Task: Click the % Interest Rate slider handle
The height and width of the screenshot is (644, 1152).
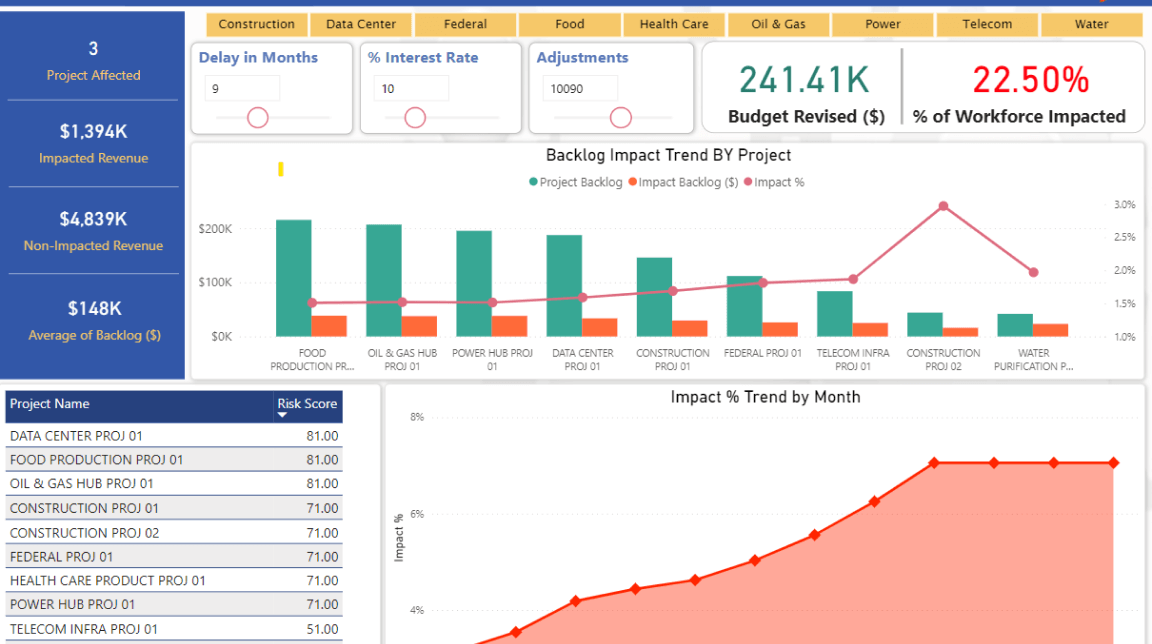Action: click(415, 118)
